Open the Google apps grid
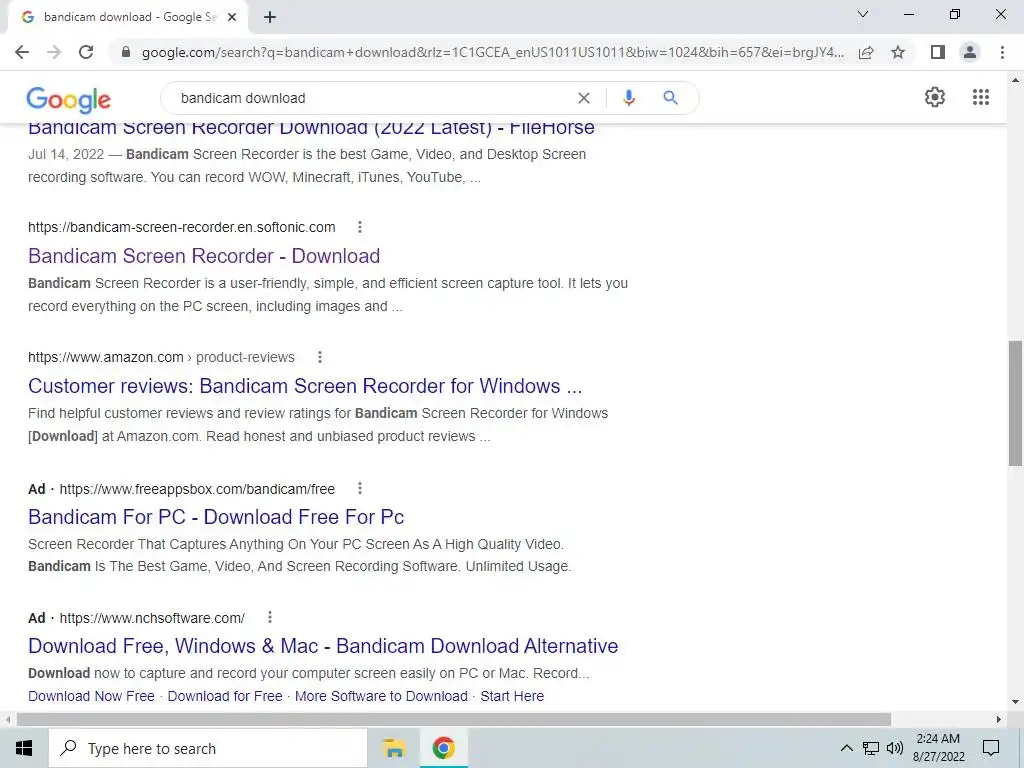The image size is (1024, 768). point(980,97)
